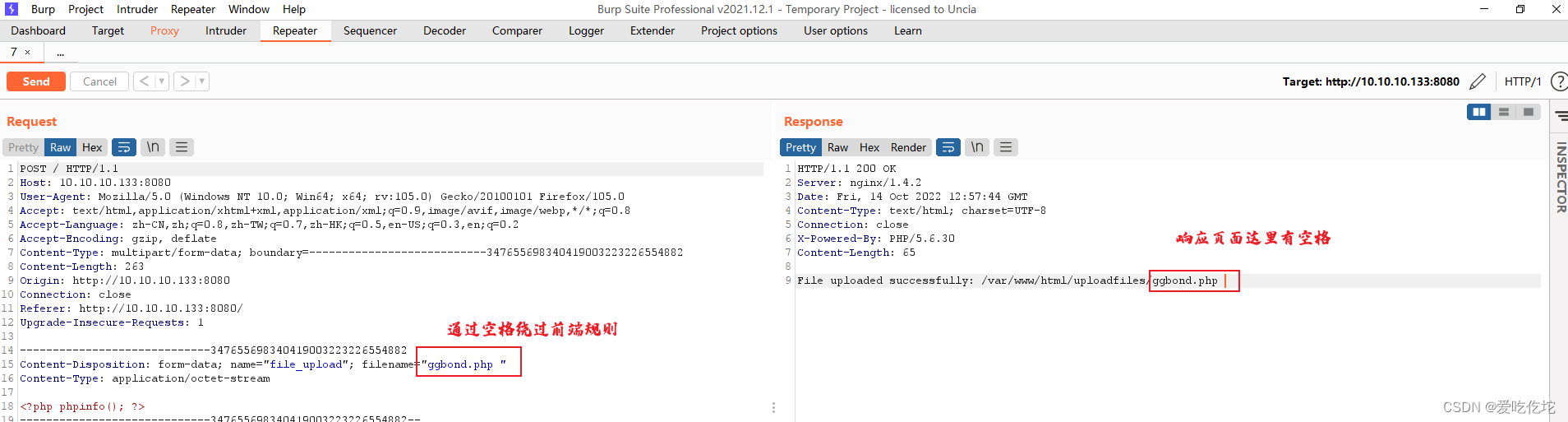This screenshot has height=422, width=1568.
Task: Switch to the Dashboard tab
Action: point(38,30)
